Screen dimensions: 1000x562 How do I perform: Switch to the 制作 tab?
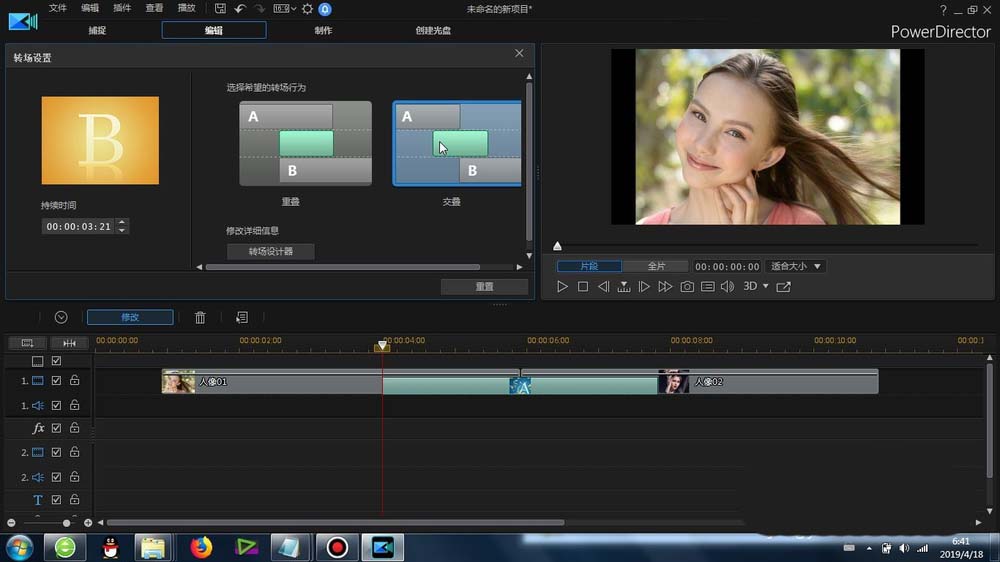323,30
